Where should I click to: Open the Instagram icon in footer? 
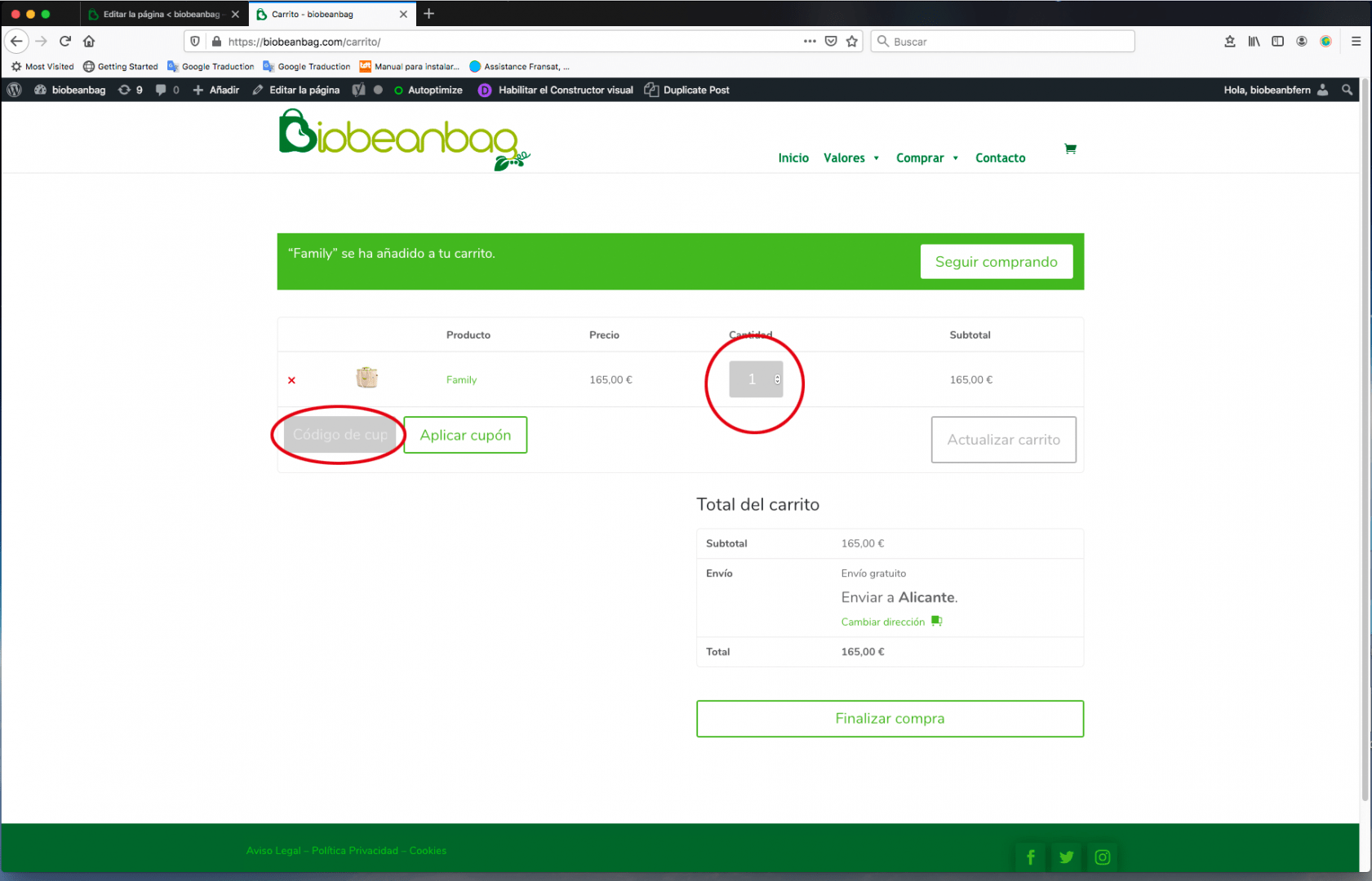pos(1103,857)
